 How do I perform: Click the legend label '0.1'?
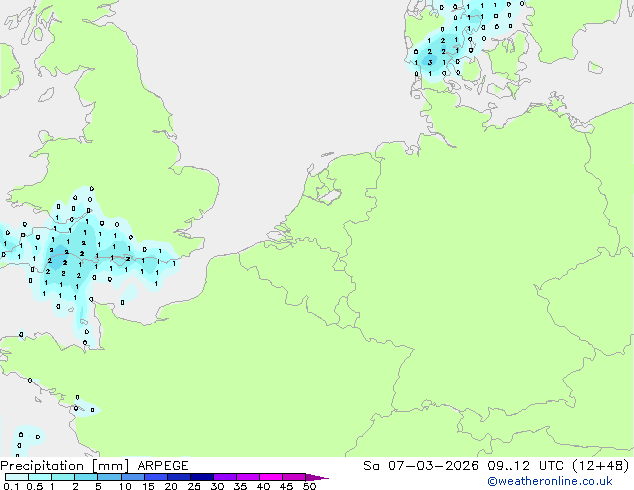pos(11,486)
